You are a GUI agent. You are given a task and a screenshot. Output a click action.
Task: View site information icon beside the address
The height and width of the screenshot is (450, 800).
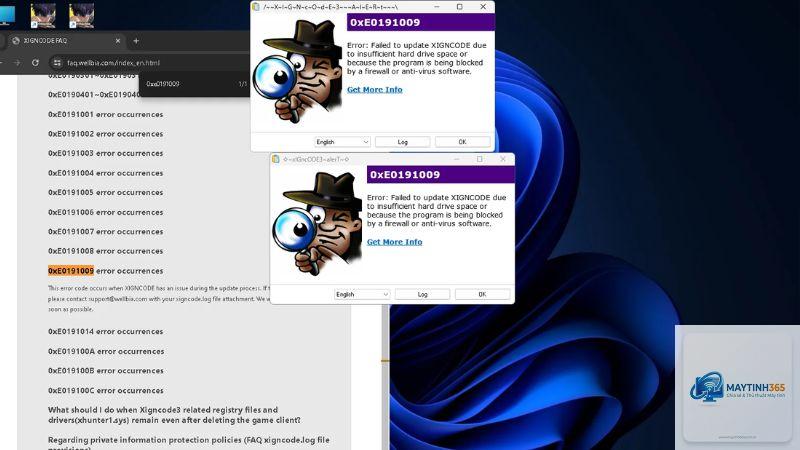57,63
